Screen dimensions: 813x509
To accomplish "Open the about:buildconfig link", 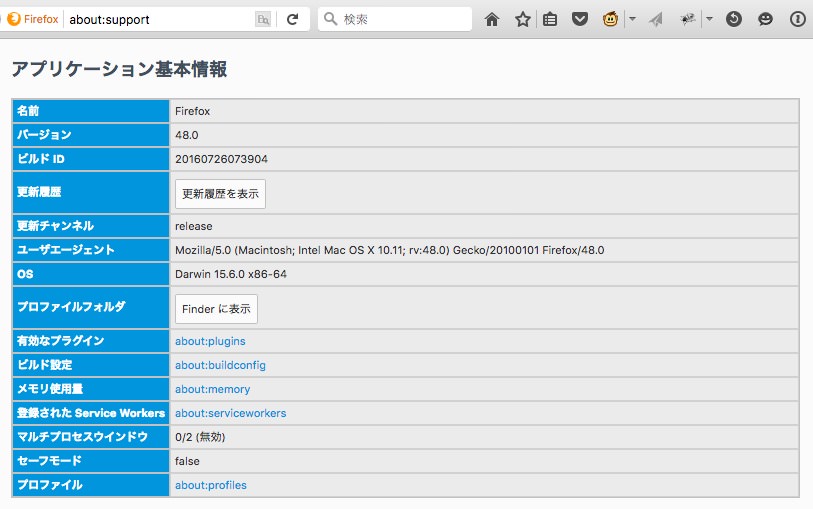I will coord(220,365).
